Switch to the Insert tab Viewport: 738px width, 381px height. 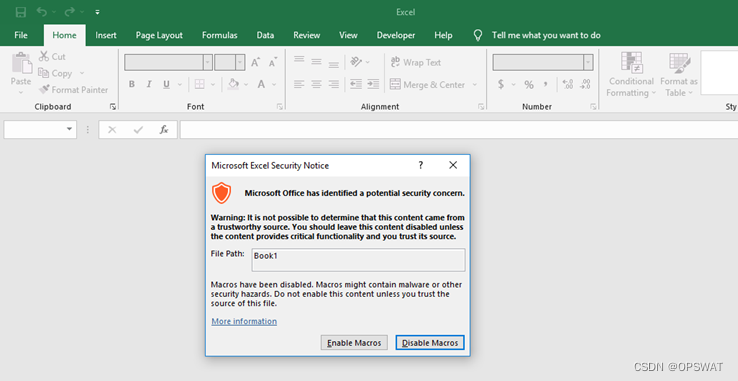click(106, 35)
